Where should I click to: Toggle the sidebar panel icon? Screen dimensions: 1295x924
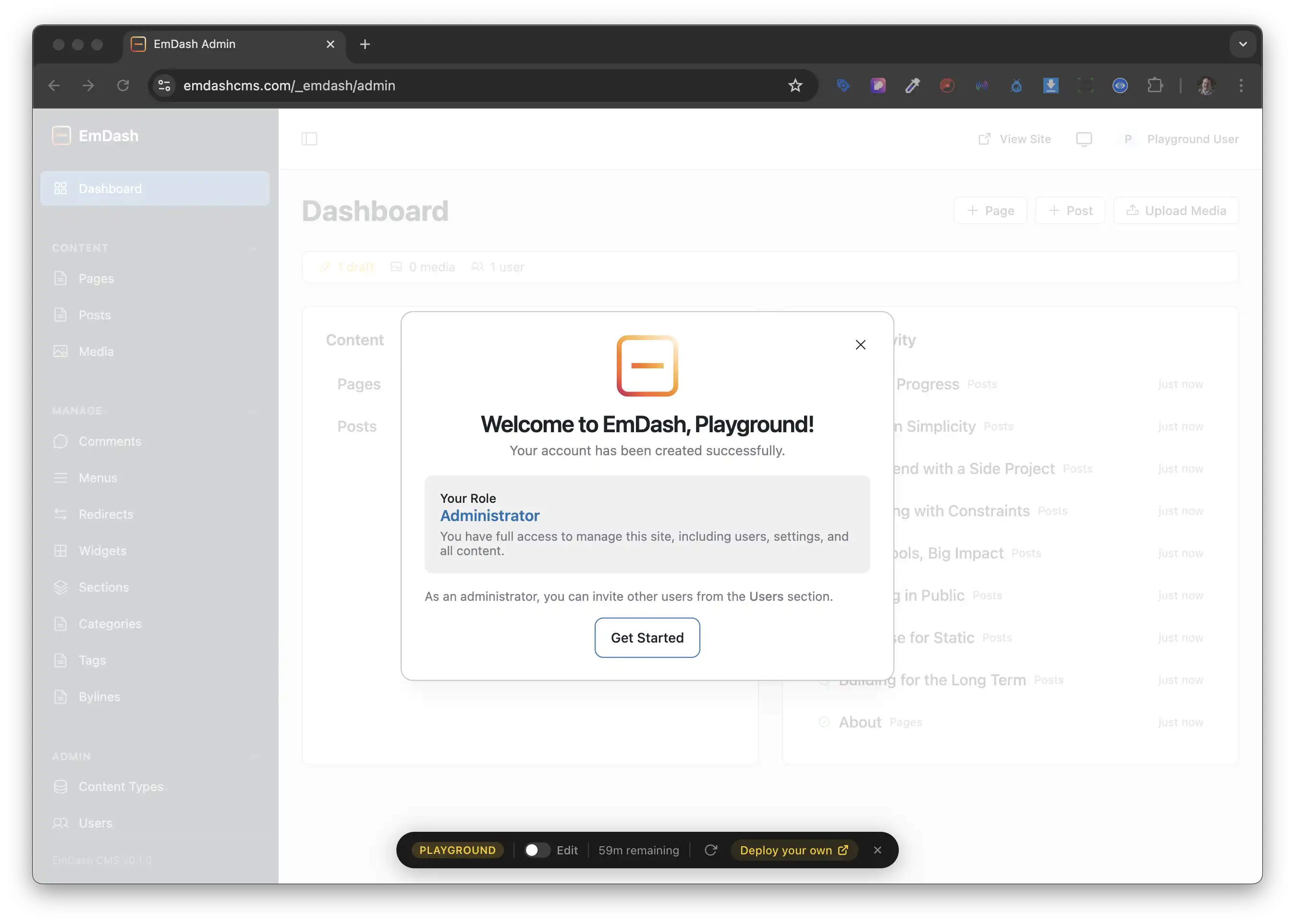[x=309, y=139]
